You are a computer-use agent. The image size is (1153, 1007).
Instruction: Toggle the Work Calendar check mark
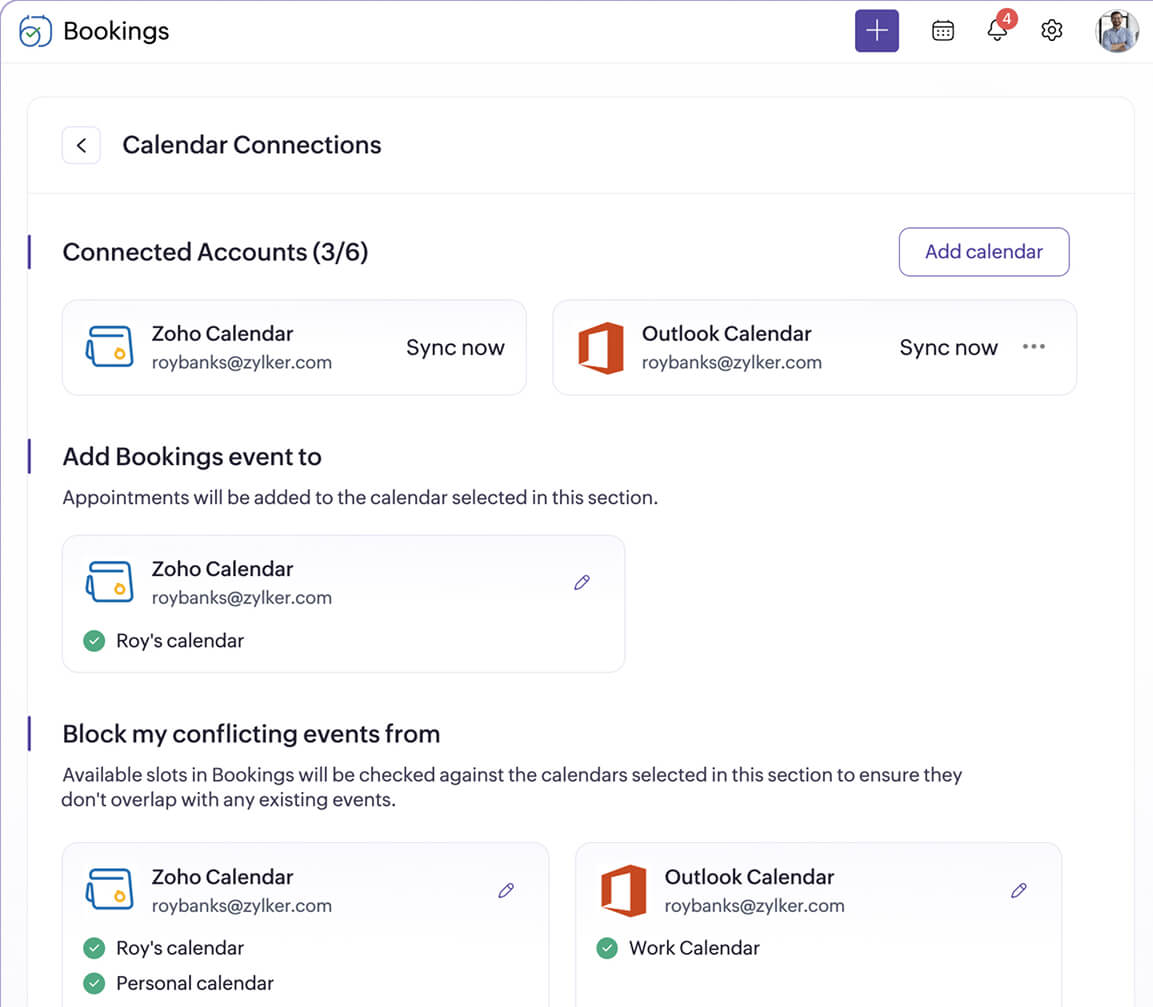(x=607, y=948)
